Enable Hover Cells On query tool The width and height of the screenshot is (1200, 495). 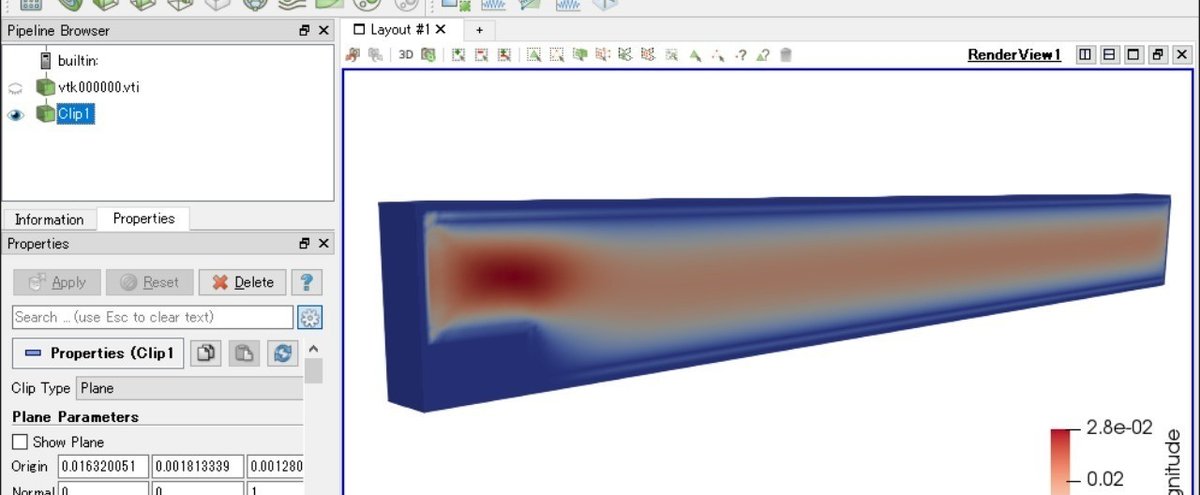click(762, 55)
